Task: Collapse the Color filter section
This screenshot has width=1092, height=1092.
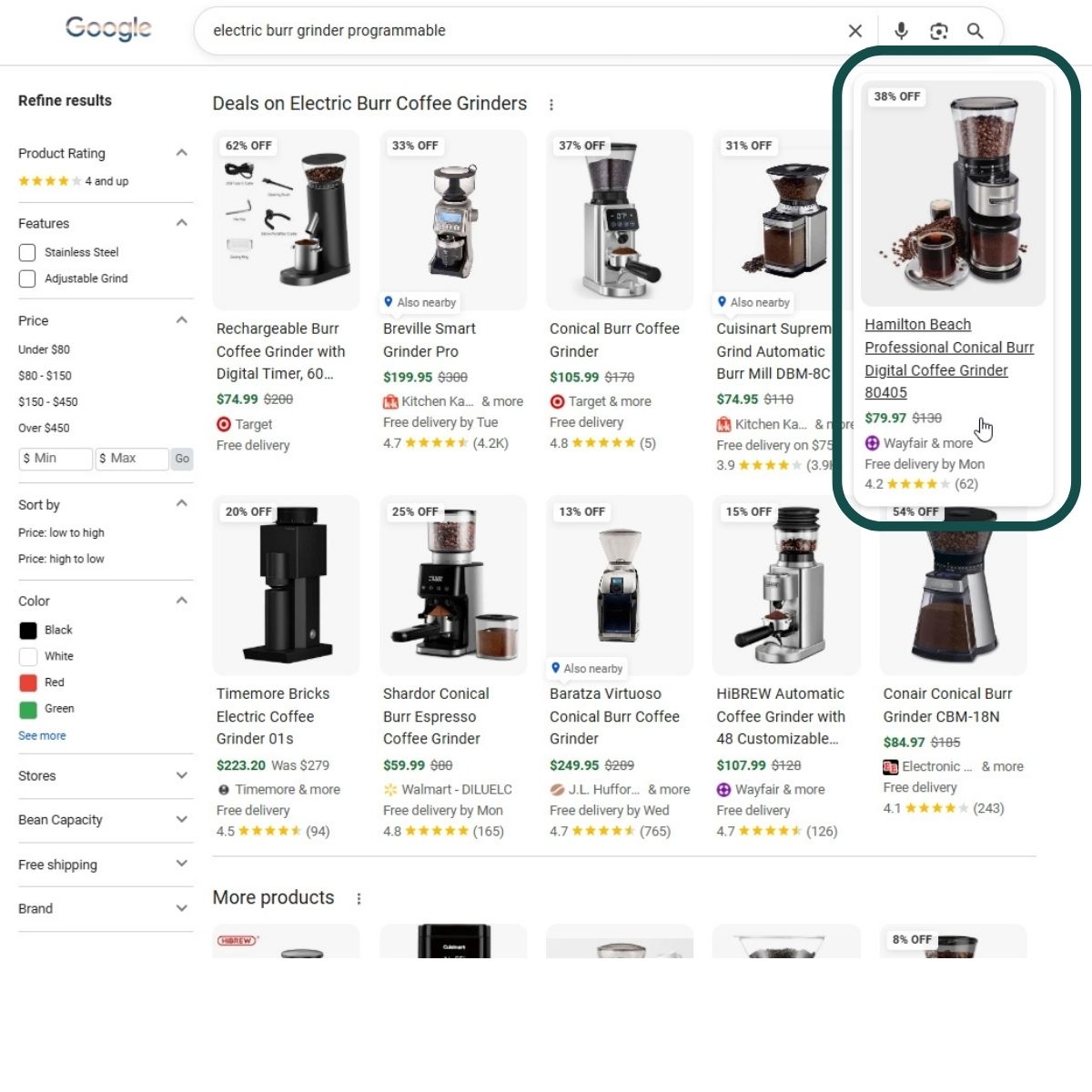Action: point(182,601)
